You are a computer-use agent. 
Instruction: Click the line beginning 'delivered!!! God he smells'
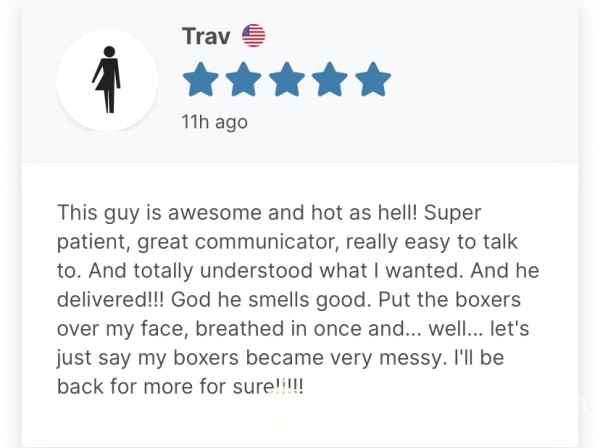coord(289,300)
